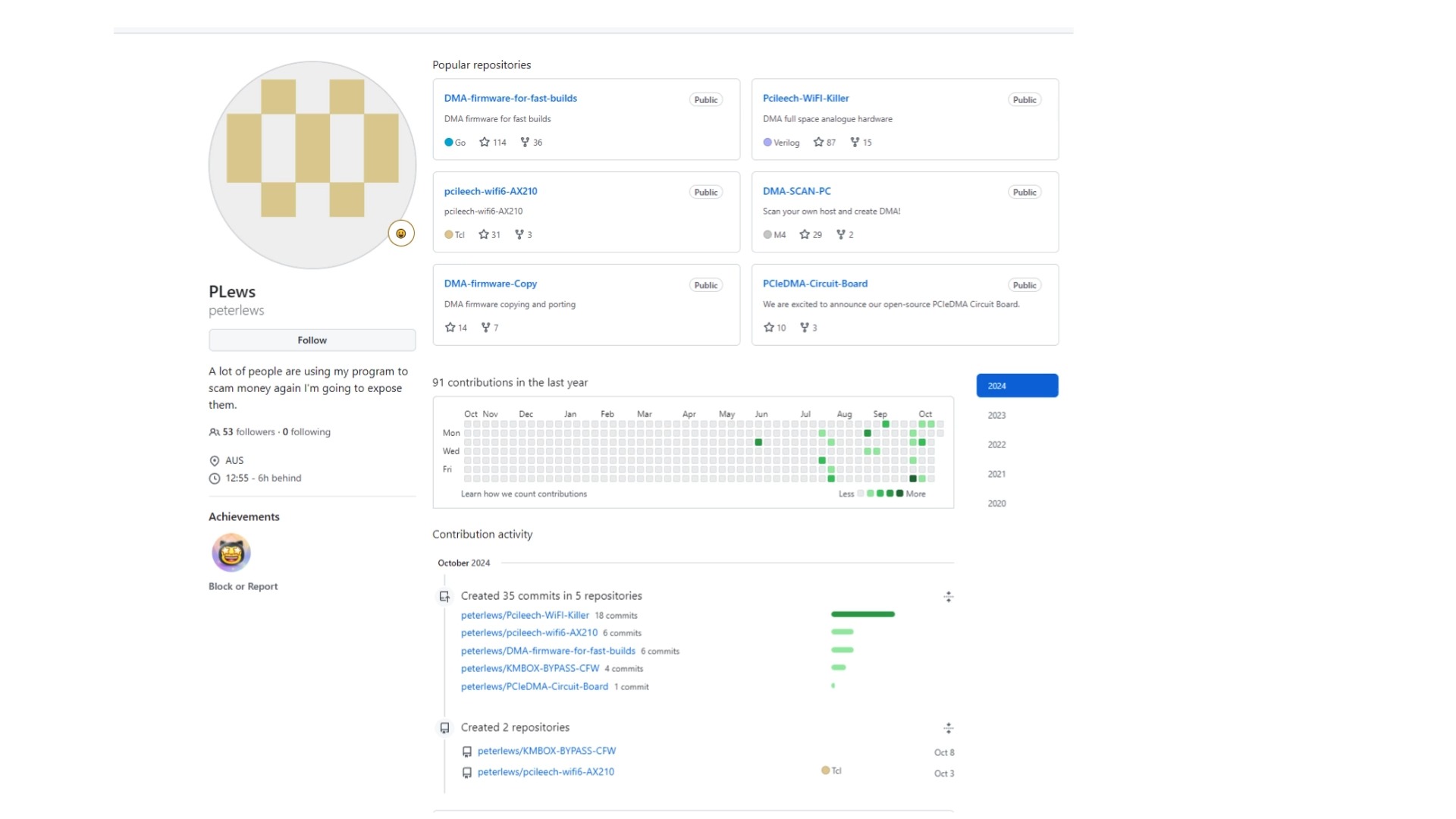Screen dimensions: 1456x819
Task: View 3 forks of pcileech-wifi6-AX210
Action: [x=523, y=235]
